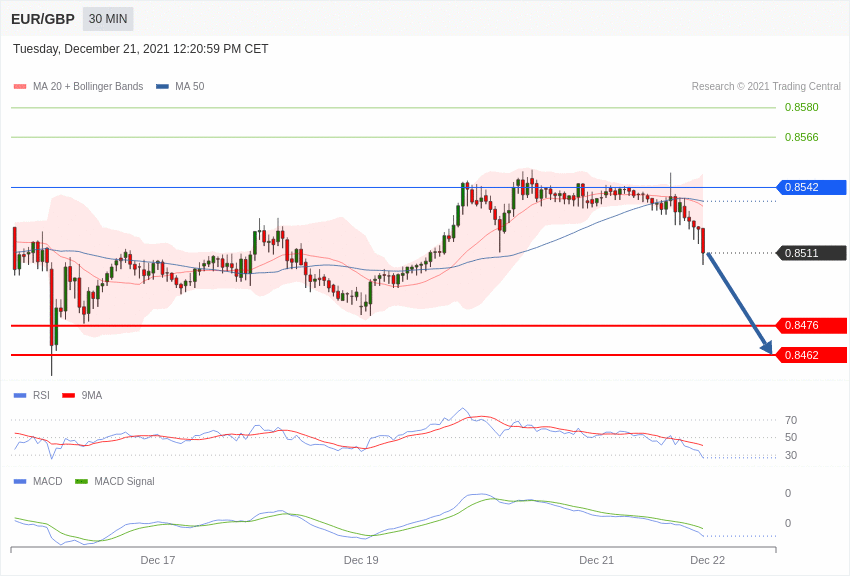
Task: Click the 0.8580 resistance level label
Action: pyautogui.click(x=801, y=107)
